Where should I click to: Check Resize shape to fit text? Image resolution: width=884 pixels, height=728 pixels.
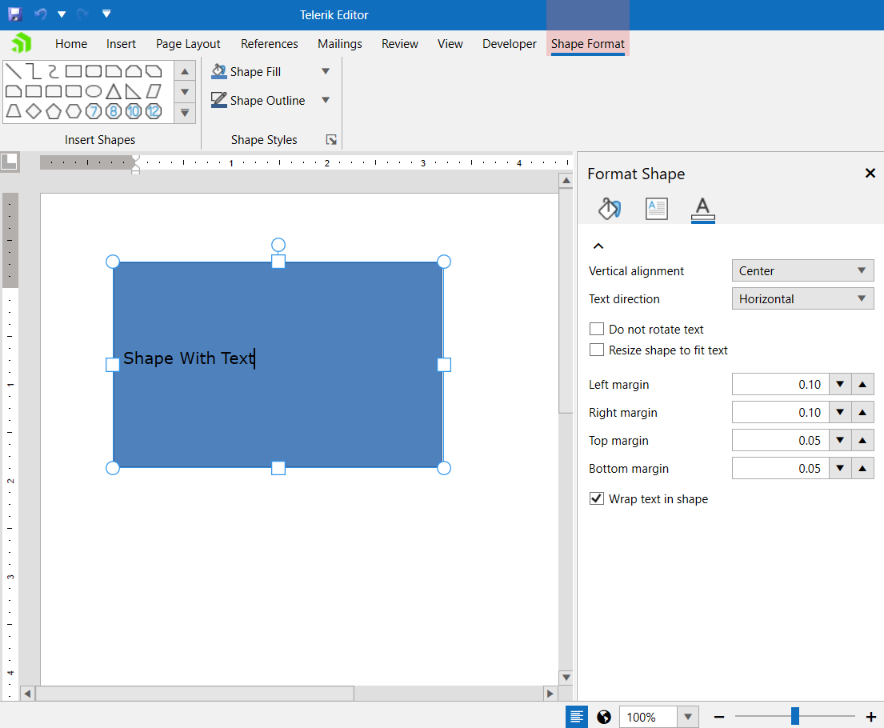tap(597, 350)
